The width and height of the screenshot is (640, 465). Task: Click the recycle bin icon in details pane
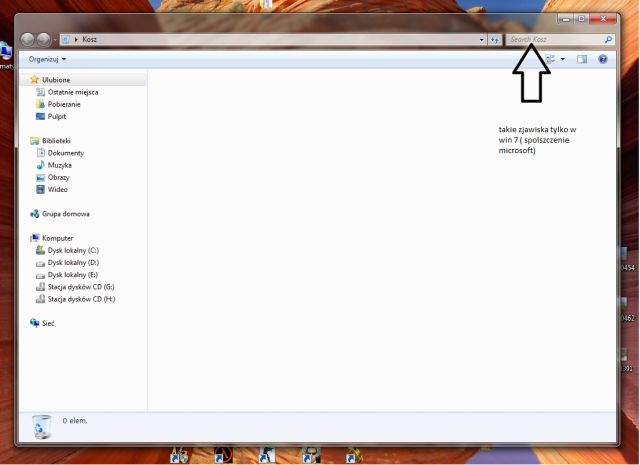pos(41,426)
